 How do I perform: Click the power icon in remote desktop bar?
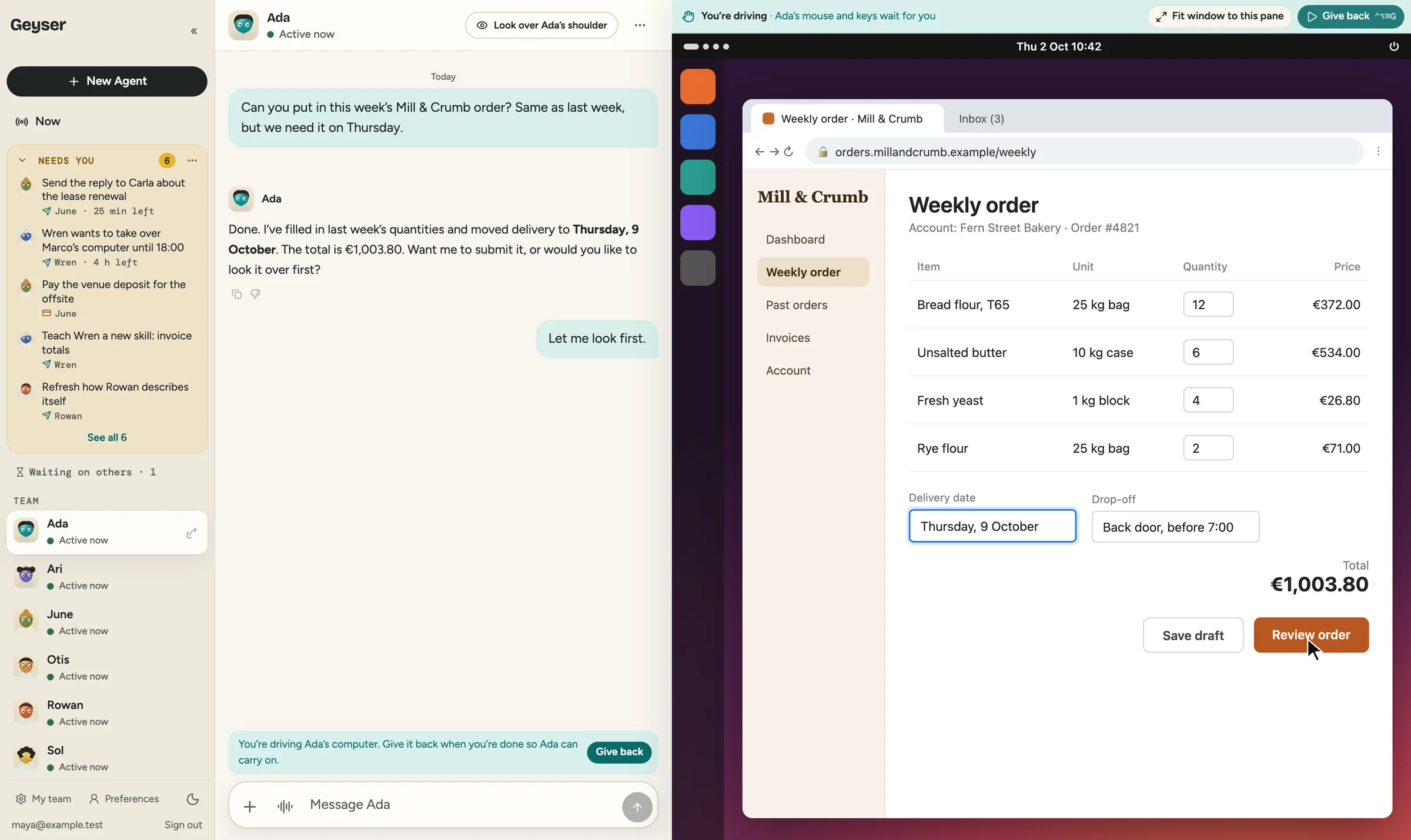[1394, 46]
